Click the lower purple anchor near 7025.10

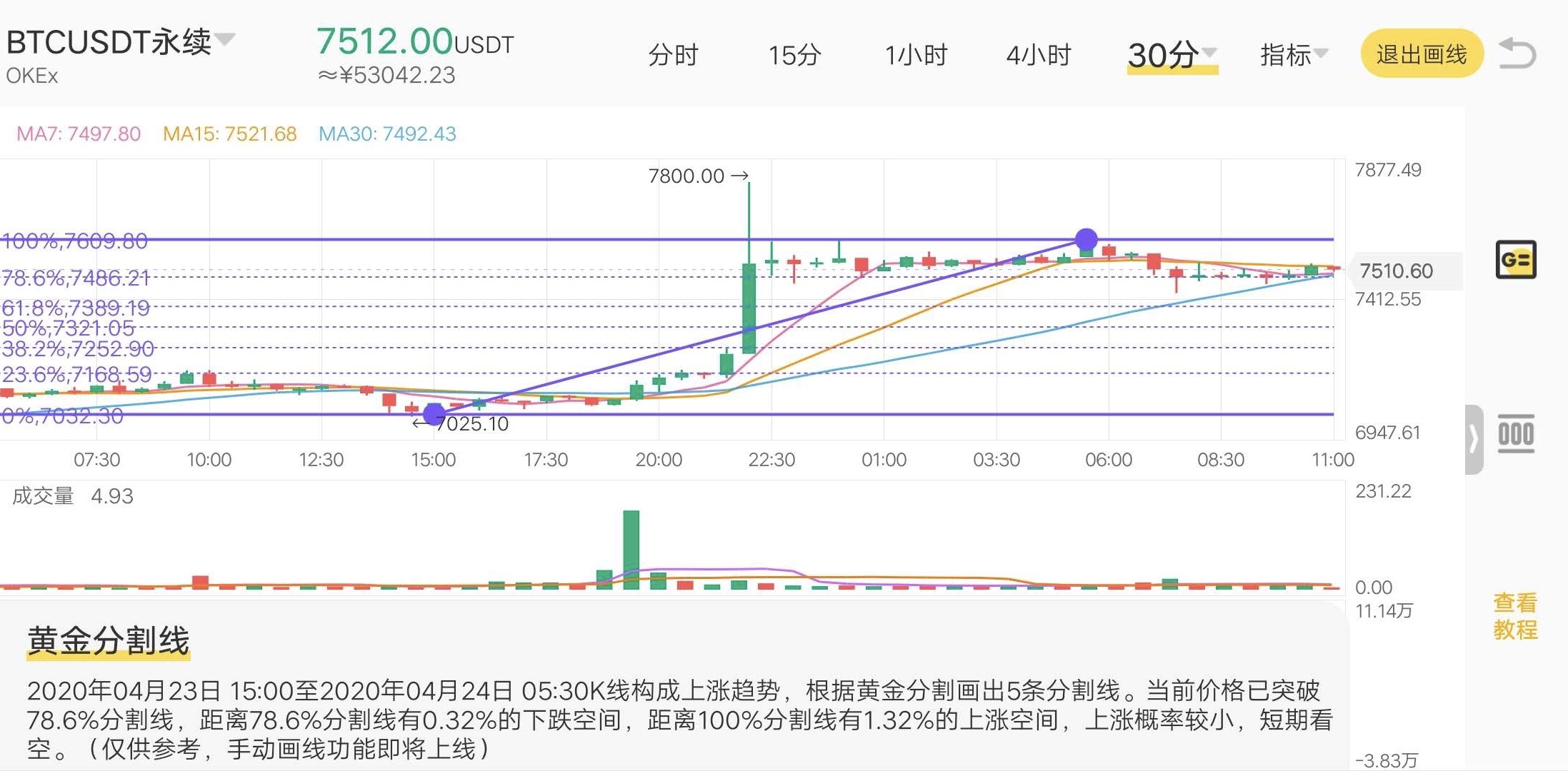(x=434, y=413)
